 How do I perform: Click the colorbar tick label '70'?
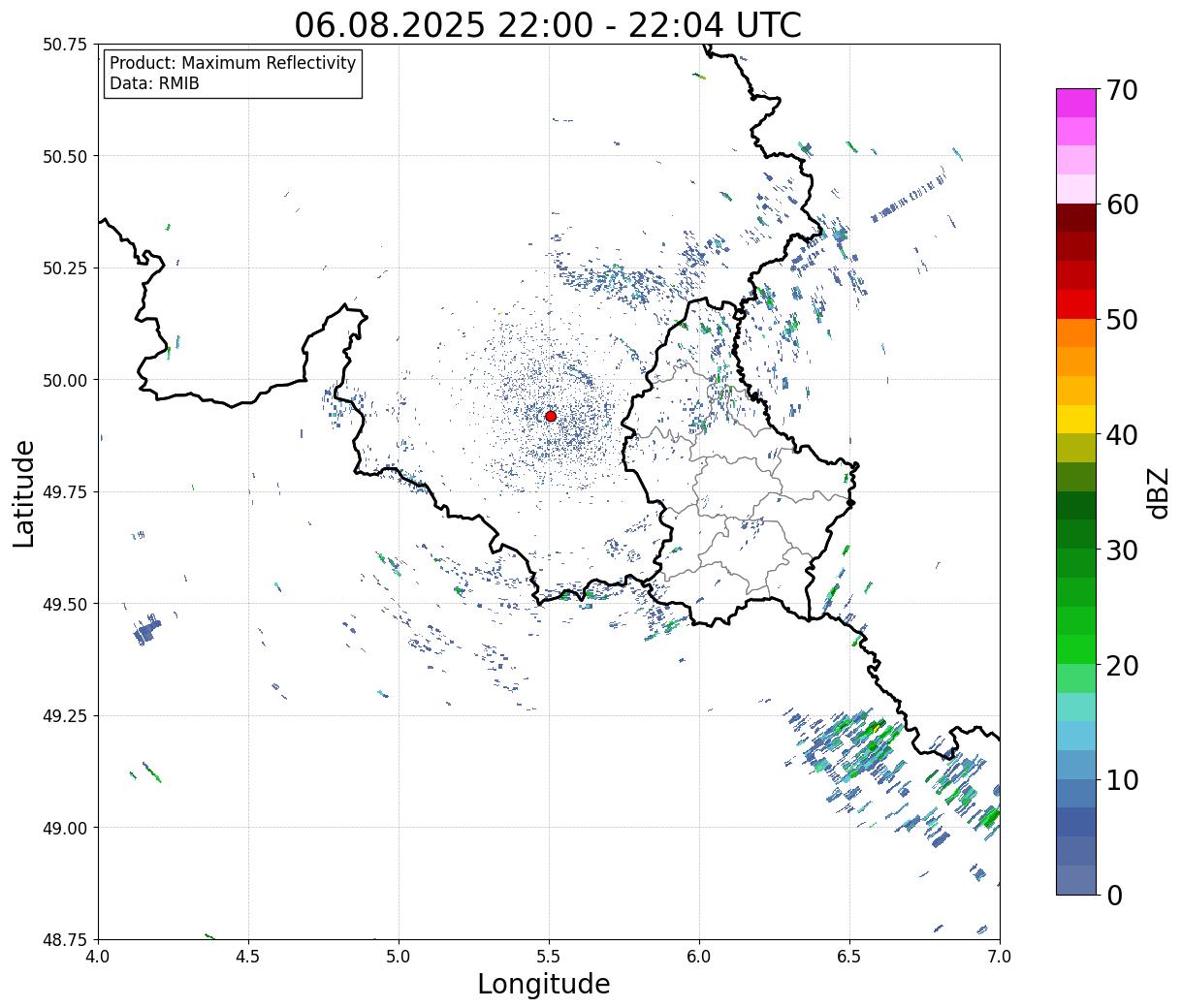point(1122,90)
